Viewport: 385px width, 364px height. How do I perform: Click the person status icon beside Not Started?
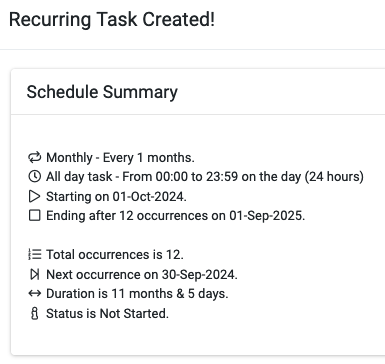click(35, 313)
